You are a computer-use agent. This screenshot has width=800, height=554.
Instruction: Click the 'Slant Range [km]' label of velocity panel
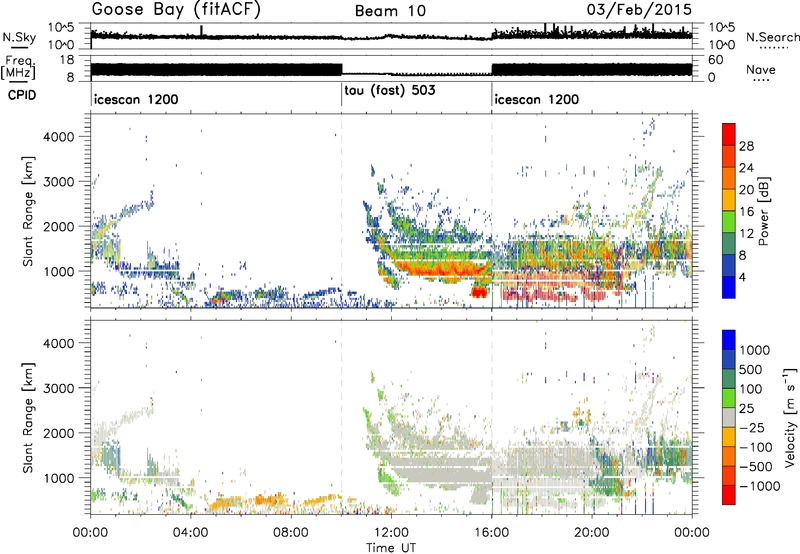click(28, 417)
